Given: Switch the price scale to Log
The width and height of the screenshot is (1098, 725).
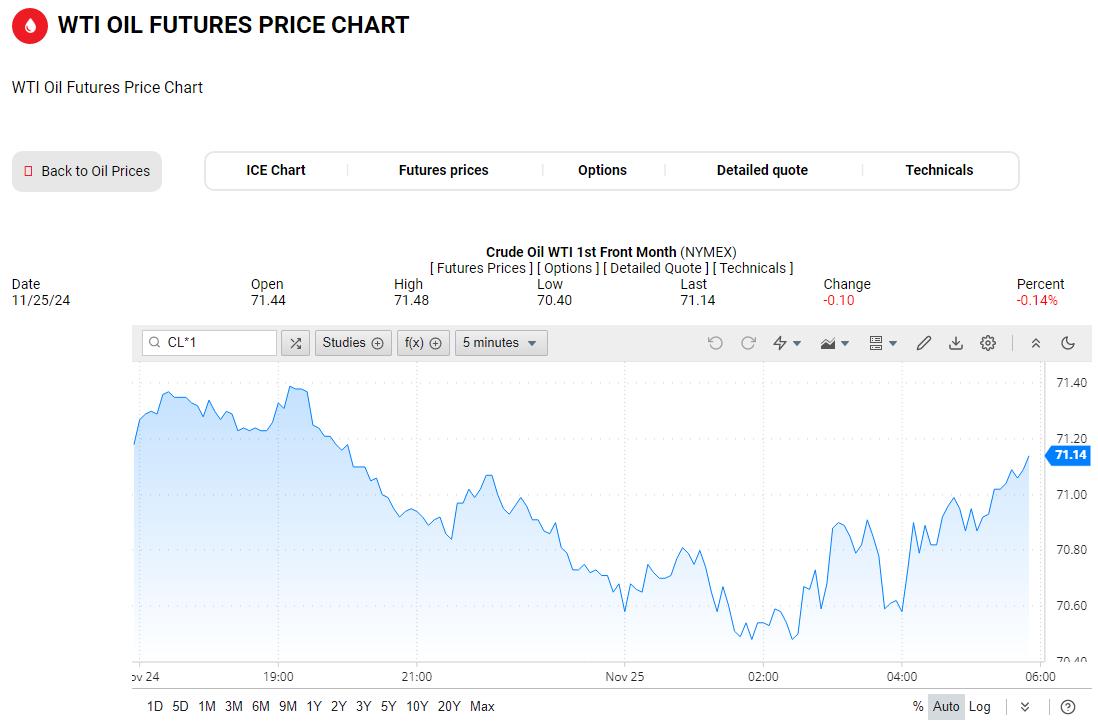Looking at the screenshot, I should 980,707.
